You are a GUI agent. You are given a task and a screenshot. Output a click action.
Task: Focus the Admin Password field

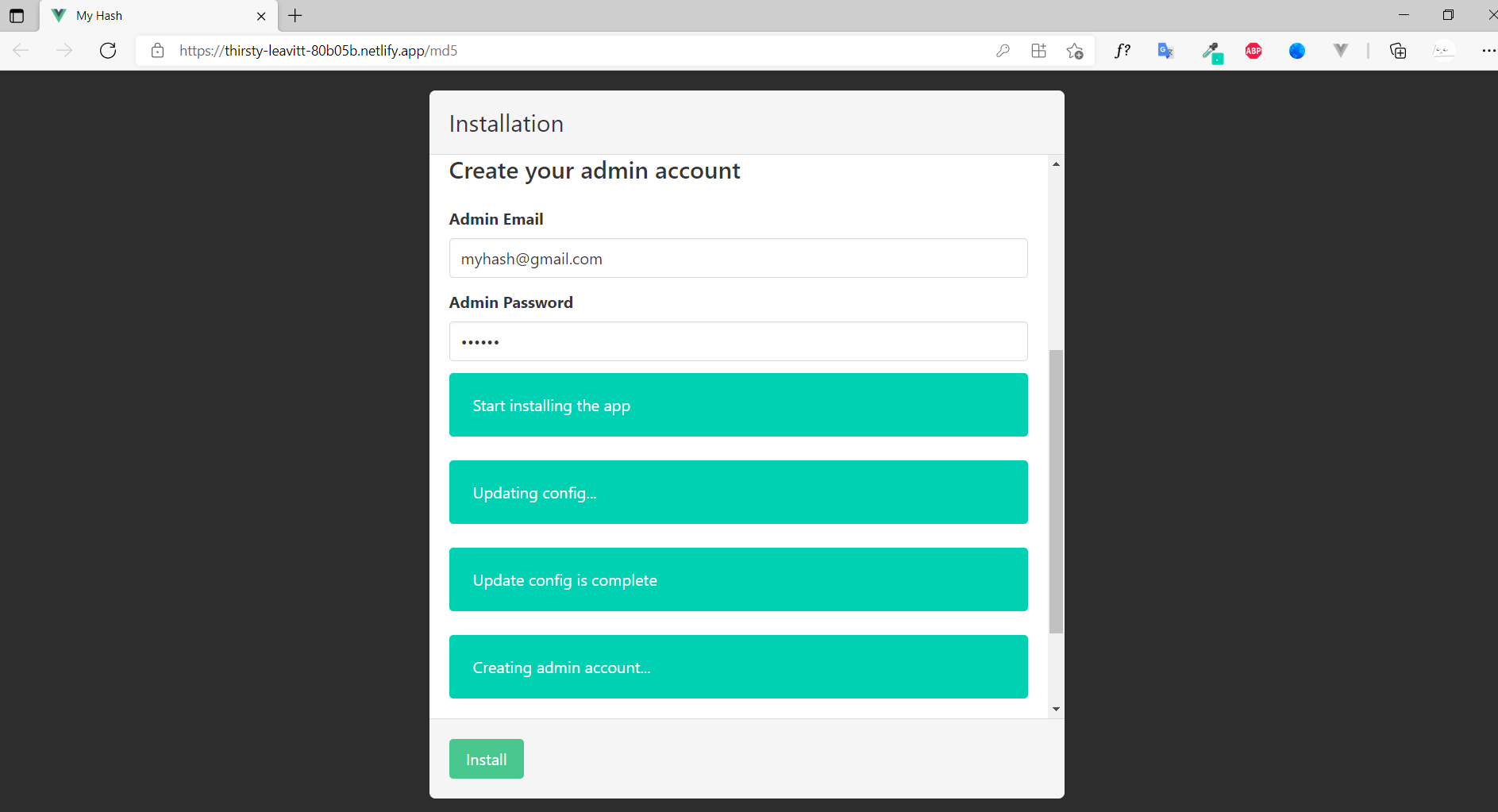click(738, 342)
